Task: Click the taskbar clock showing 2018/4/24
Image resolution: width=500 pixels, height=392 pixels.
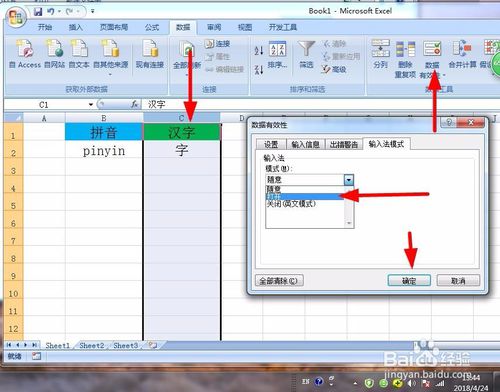Action: (471, 383)
